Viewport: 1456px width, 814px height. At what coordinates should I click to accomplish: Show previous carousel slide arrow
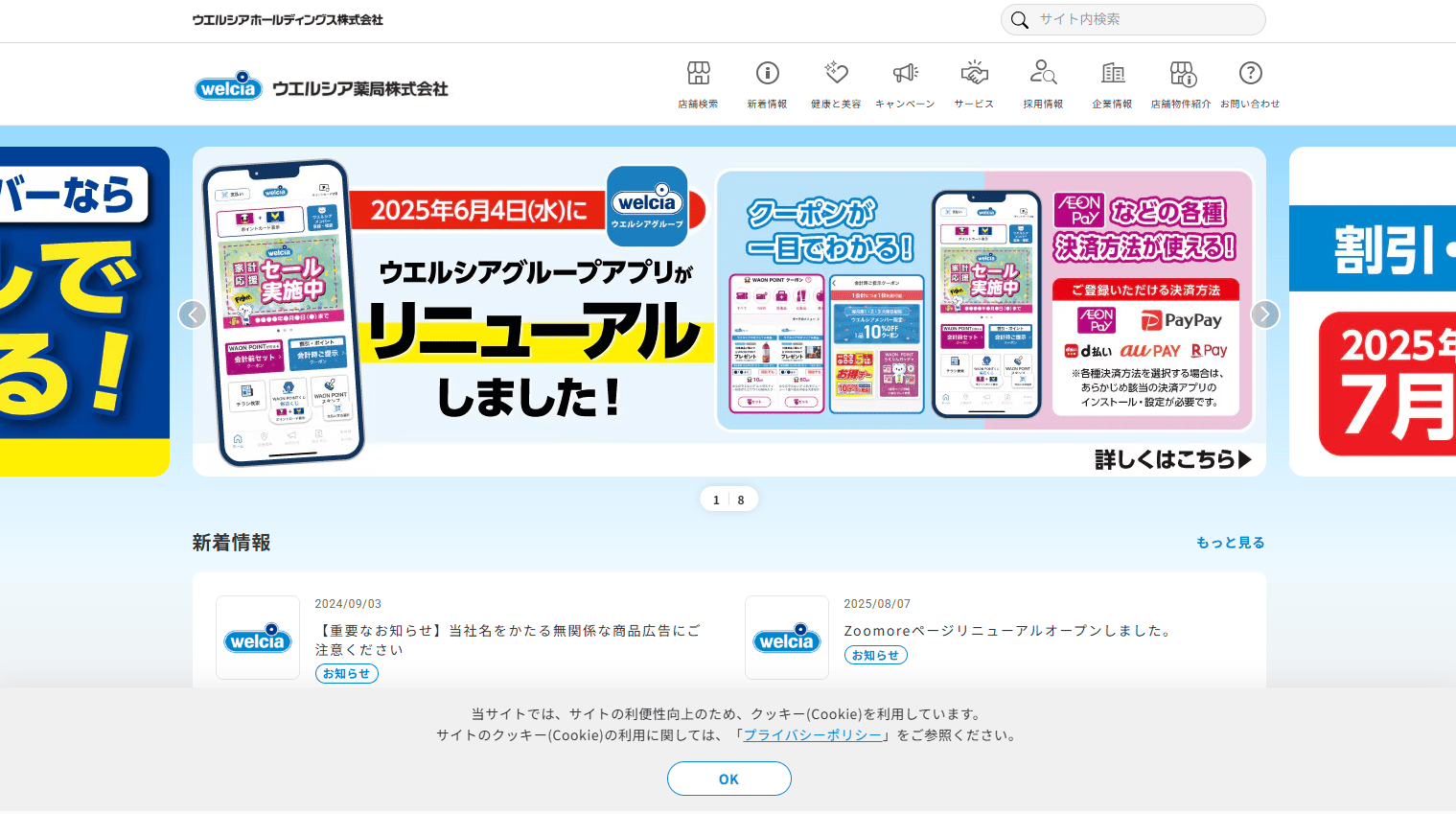[193, 314]
